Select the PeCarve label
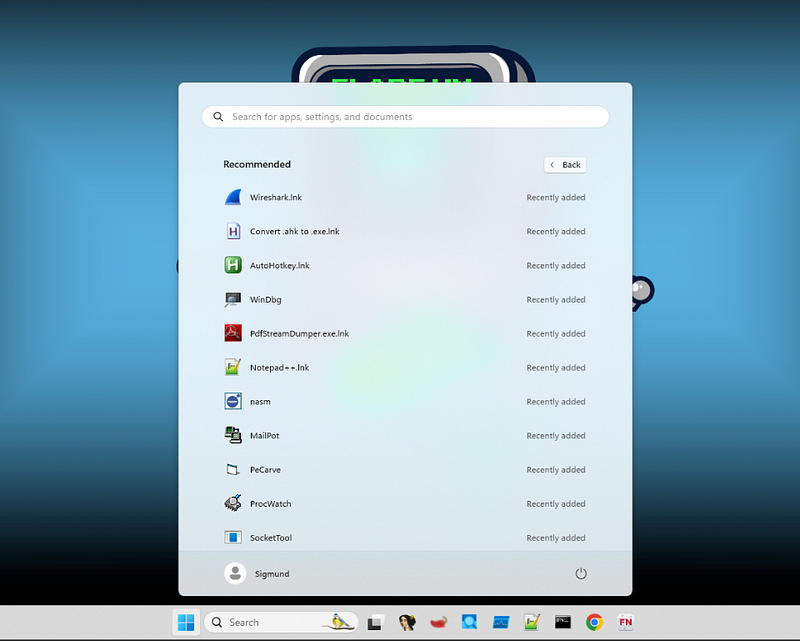 pos(265,470)
